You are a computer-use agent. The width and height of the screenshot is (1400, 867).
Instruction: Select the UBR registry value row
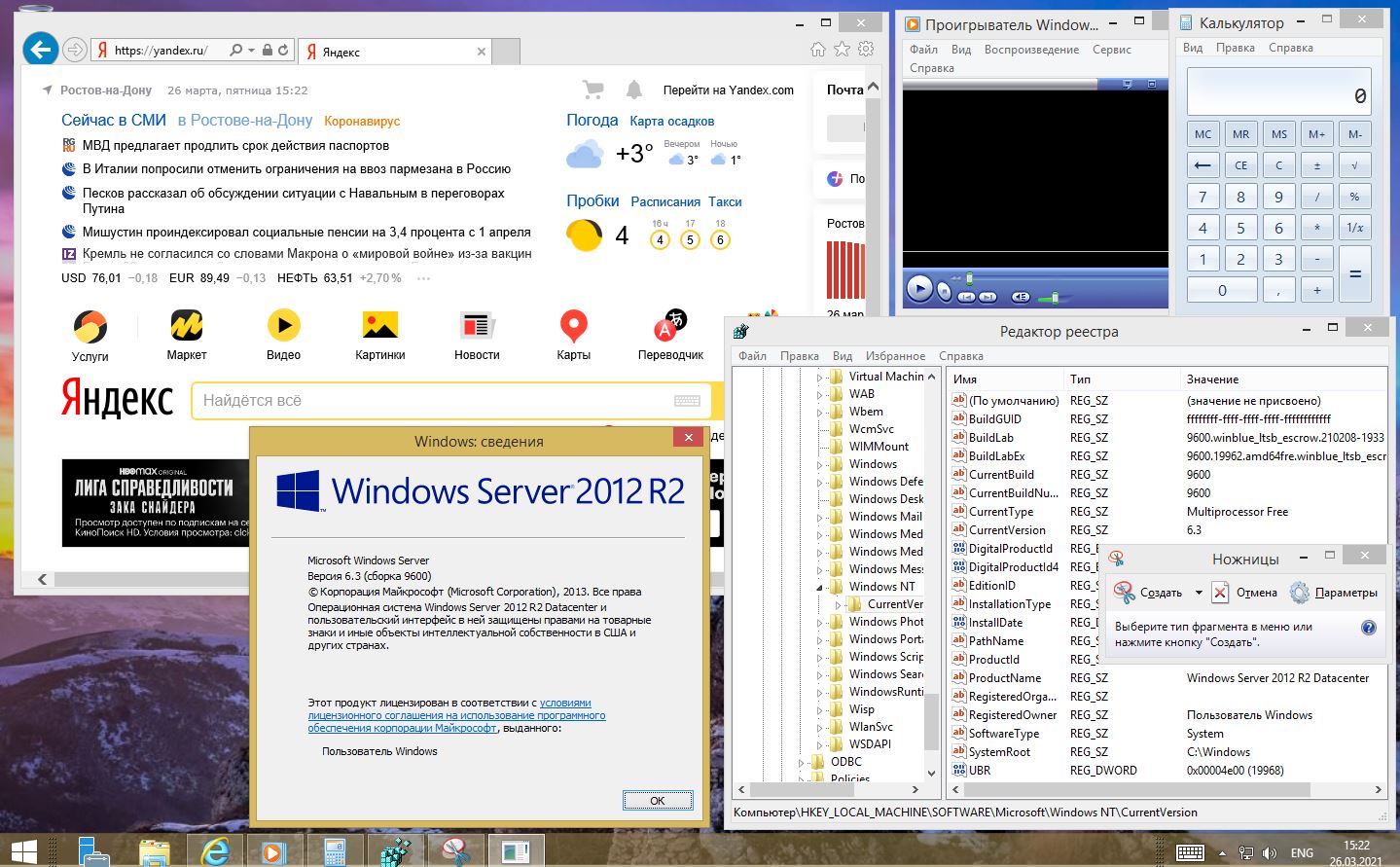(1167, 771)
